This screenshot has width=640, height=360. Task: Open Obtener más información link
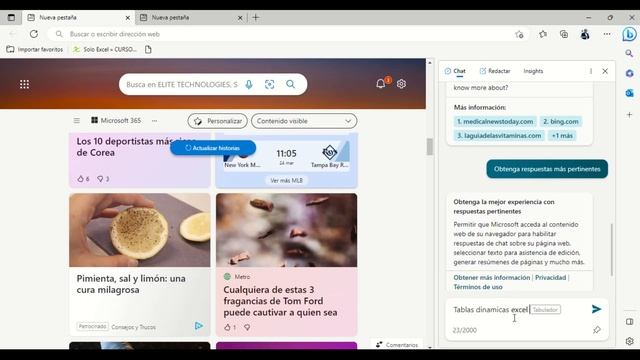pyautogui.click(x=491, y=278)
